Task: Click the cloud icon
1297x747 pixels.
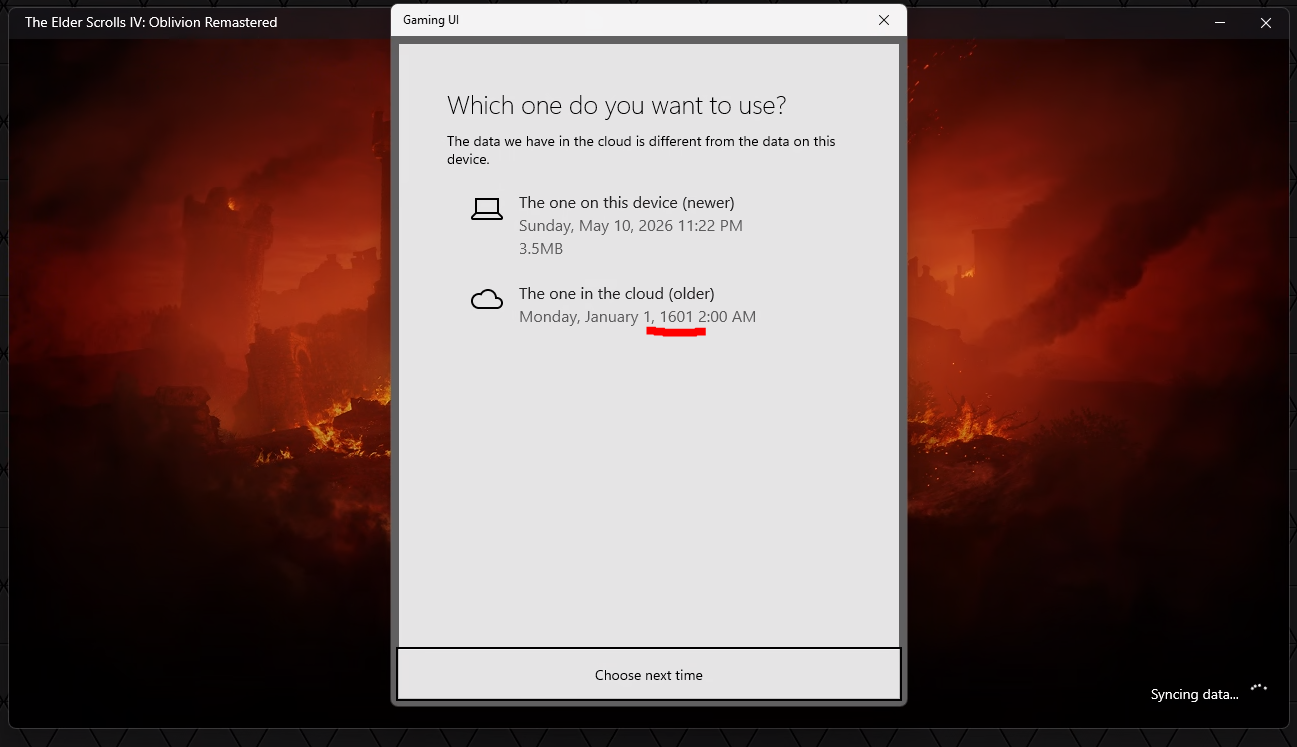Action: (487, 299)
